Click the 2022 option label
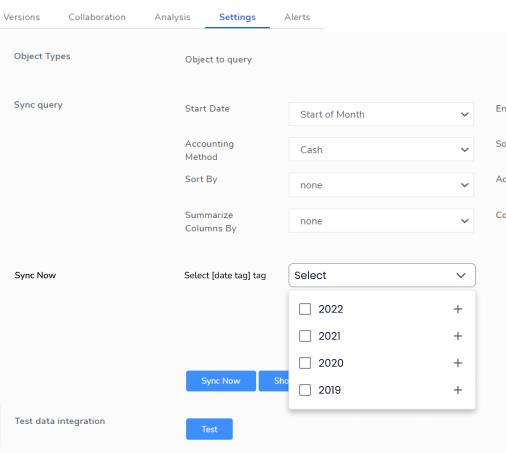Image resolution: width=506 pixels, height=453 pixels. (331, 309)
